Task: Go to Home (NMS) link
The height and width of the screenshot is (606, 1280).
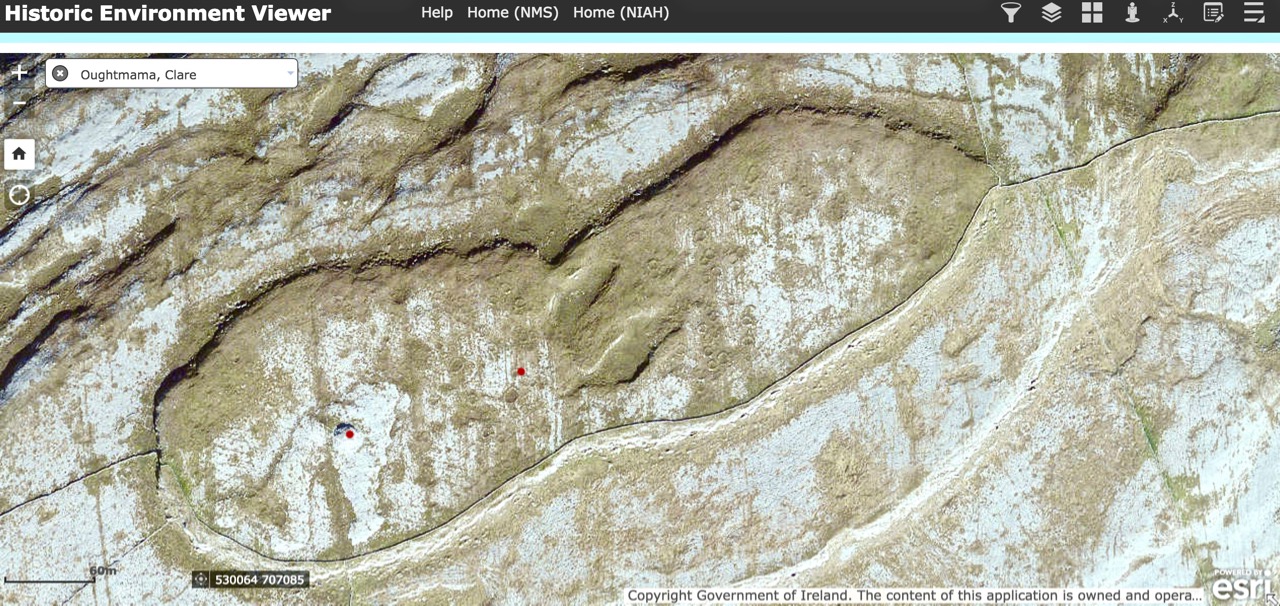Action: (x=512, y=13)
